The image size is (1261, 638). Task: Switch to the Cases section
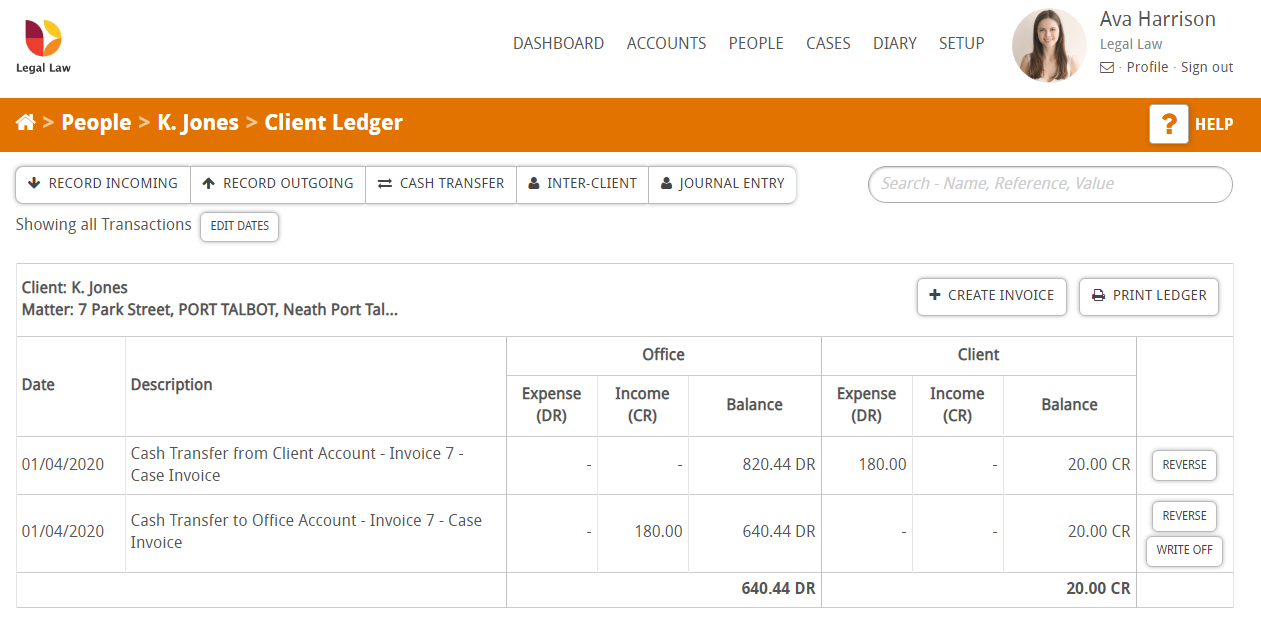click(828, 43)
